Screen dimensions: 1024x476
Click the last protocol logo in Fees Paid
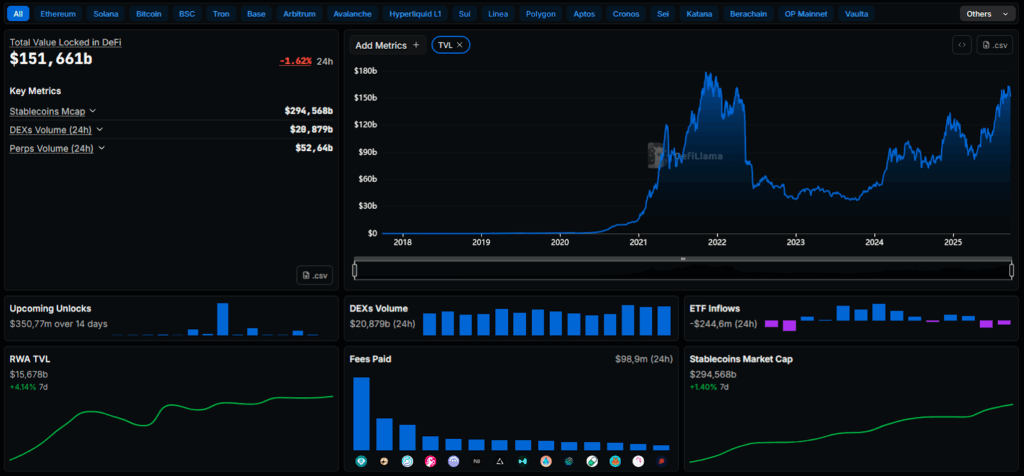[x=661, y=461]
